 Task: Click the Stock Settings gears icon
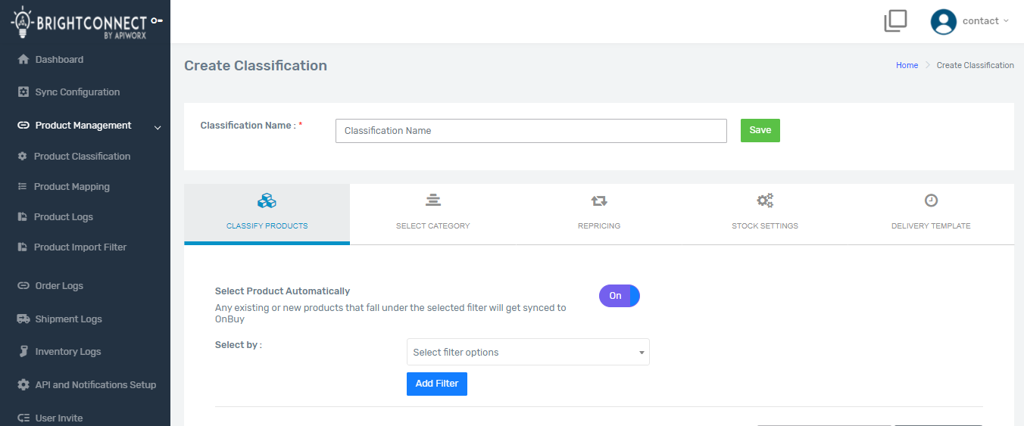pyautogui.click(x=765, y=201)
